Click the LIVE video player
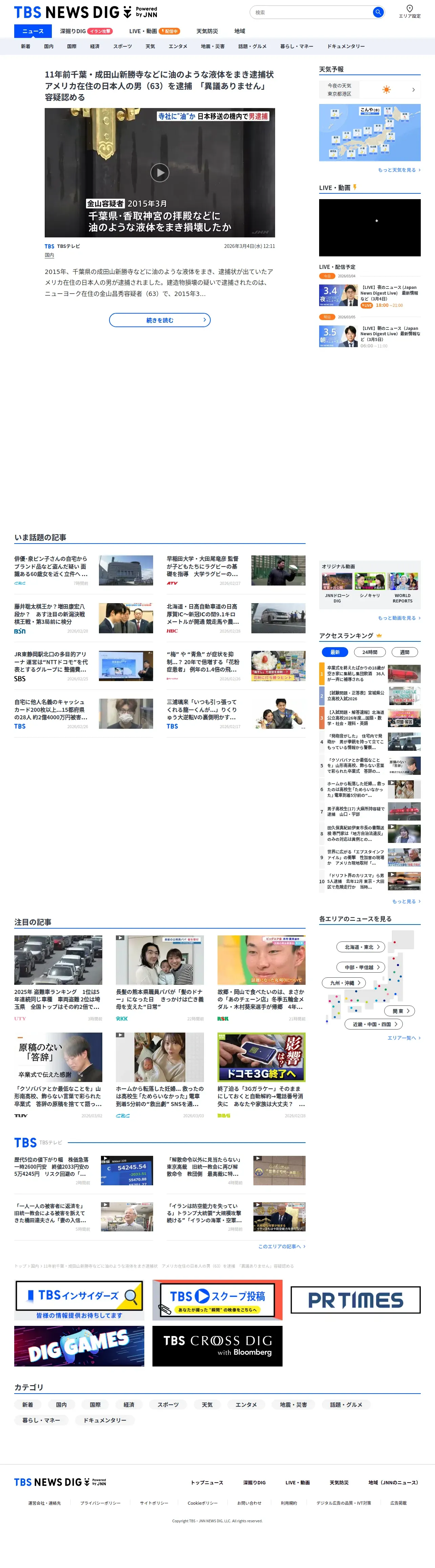 [370, 228]
